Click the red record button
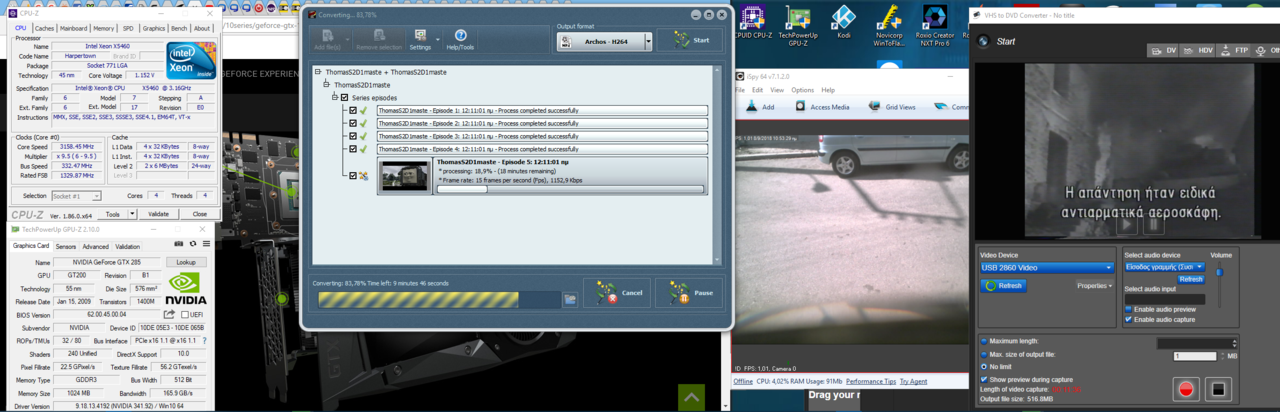 [1185, 389]
